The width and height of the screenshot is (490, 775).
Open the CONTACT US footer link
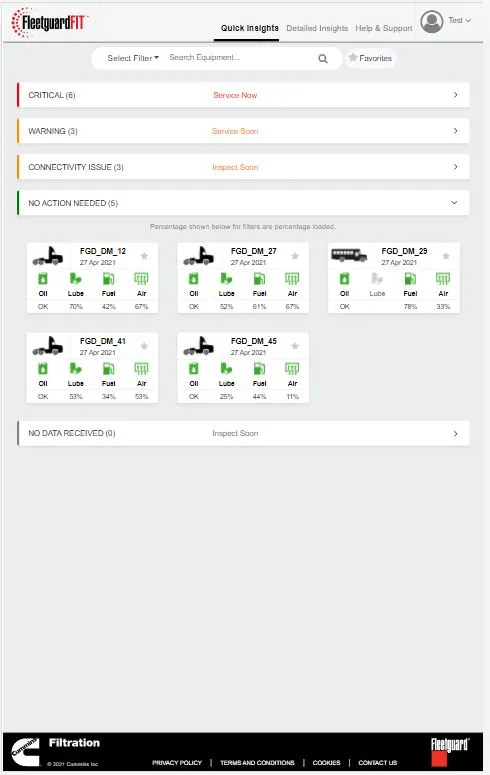coord(378,763)
